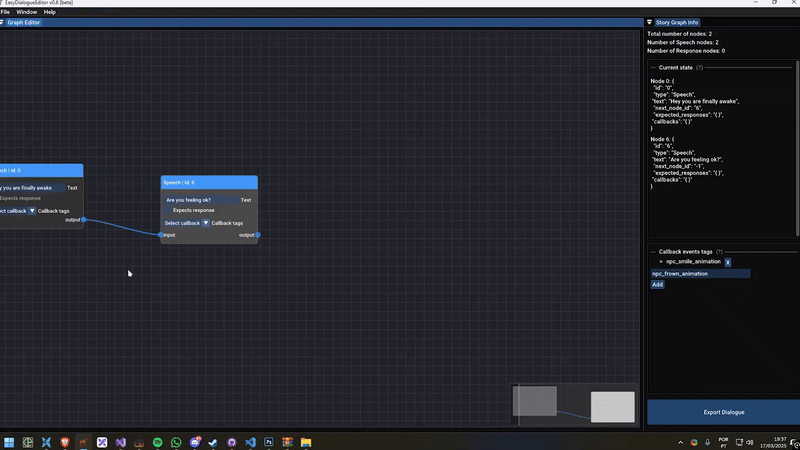This screenshot has width=800, height=450.
Task: Toggle Expects response on Speech node 6
Action: (x=168, y=211)
